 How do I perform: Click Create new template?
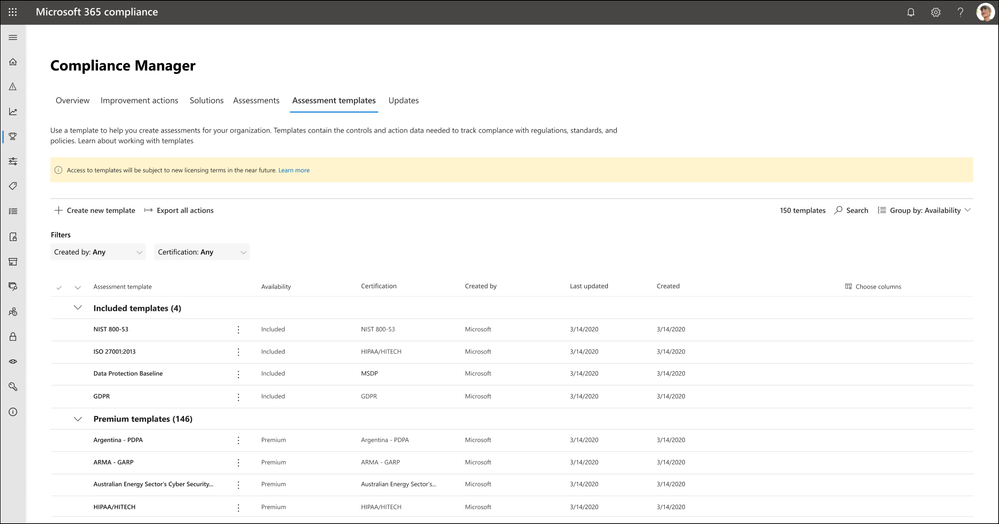95,210
